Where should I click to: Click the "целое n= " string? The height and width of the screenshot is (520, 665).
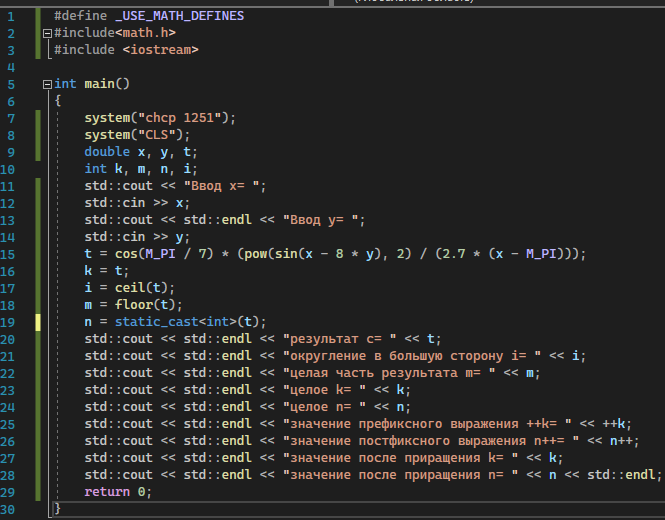pos(324,407)
